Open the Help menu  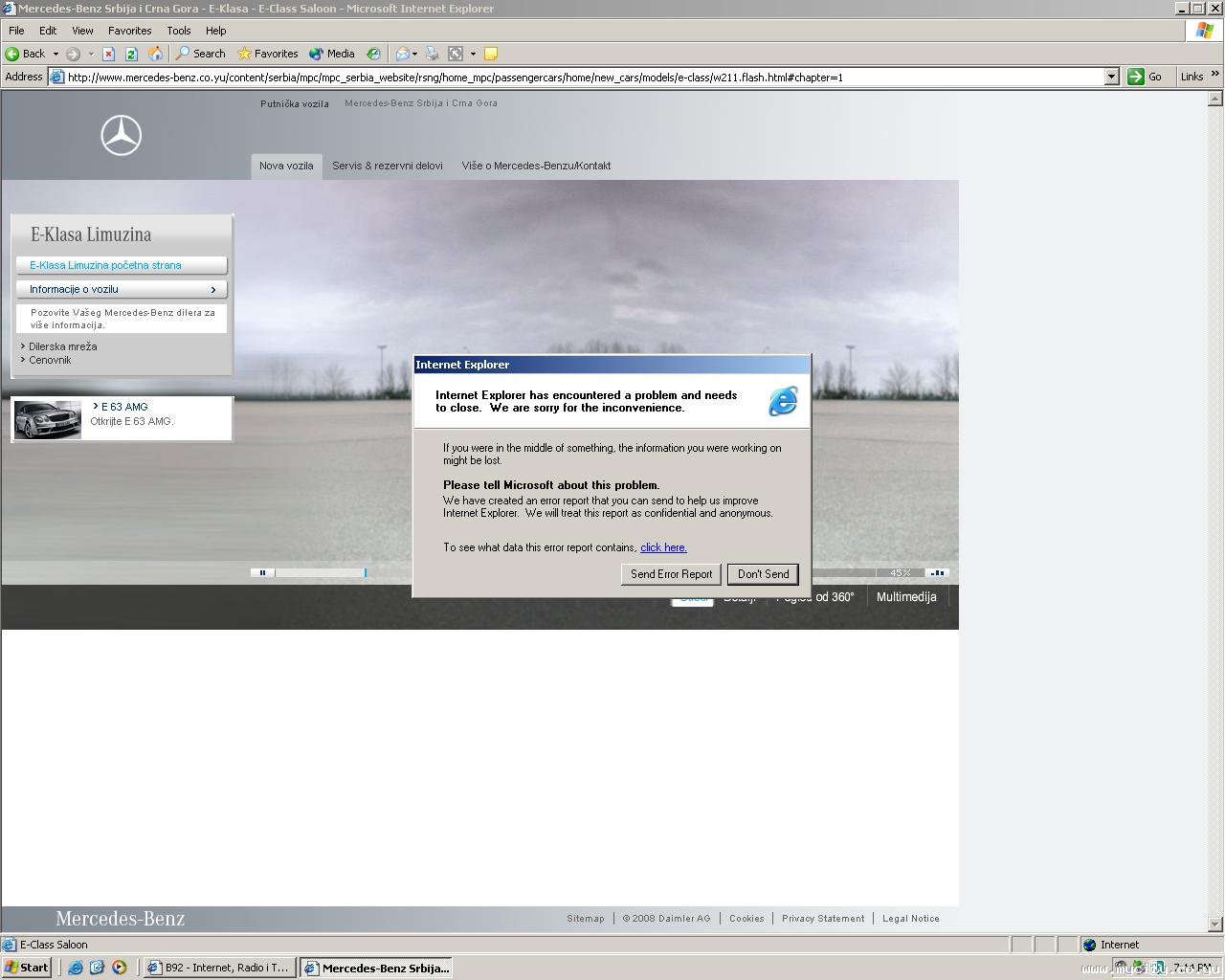(x=216, y=31)
